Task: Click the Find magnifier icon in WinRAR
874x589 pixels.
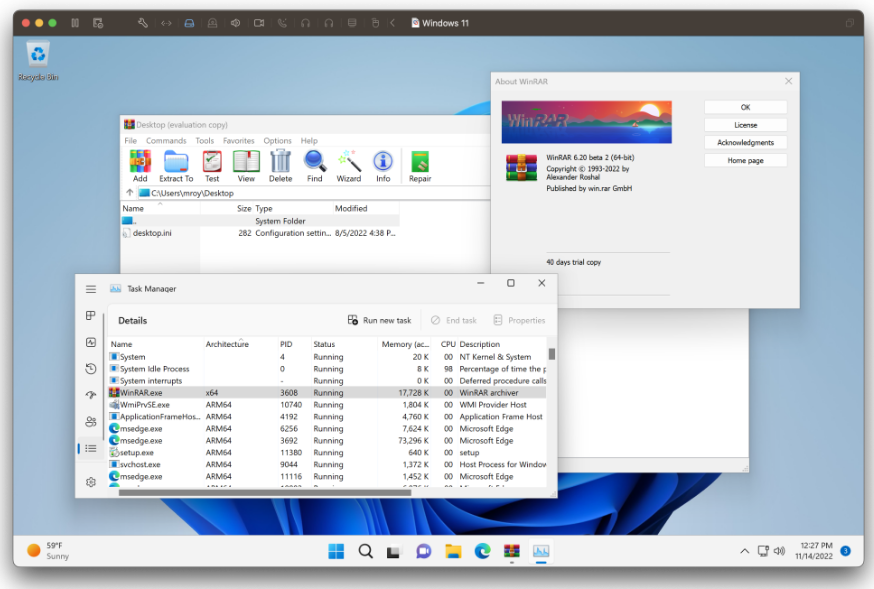Action: pos(315,162)
